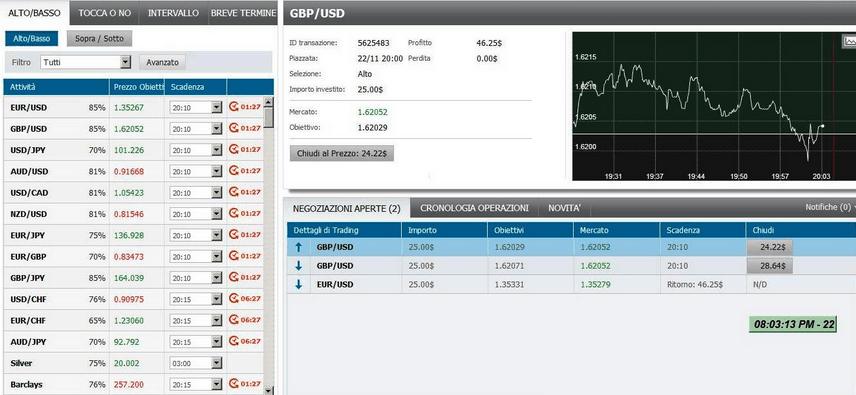Click the countdown clock icon next to USD/CHF
The width and height of the screenshot is (856, 395).
click(234, 298)
